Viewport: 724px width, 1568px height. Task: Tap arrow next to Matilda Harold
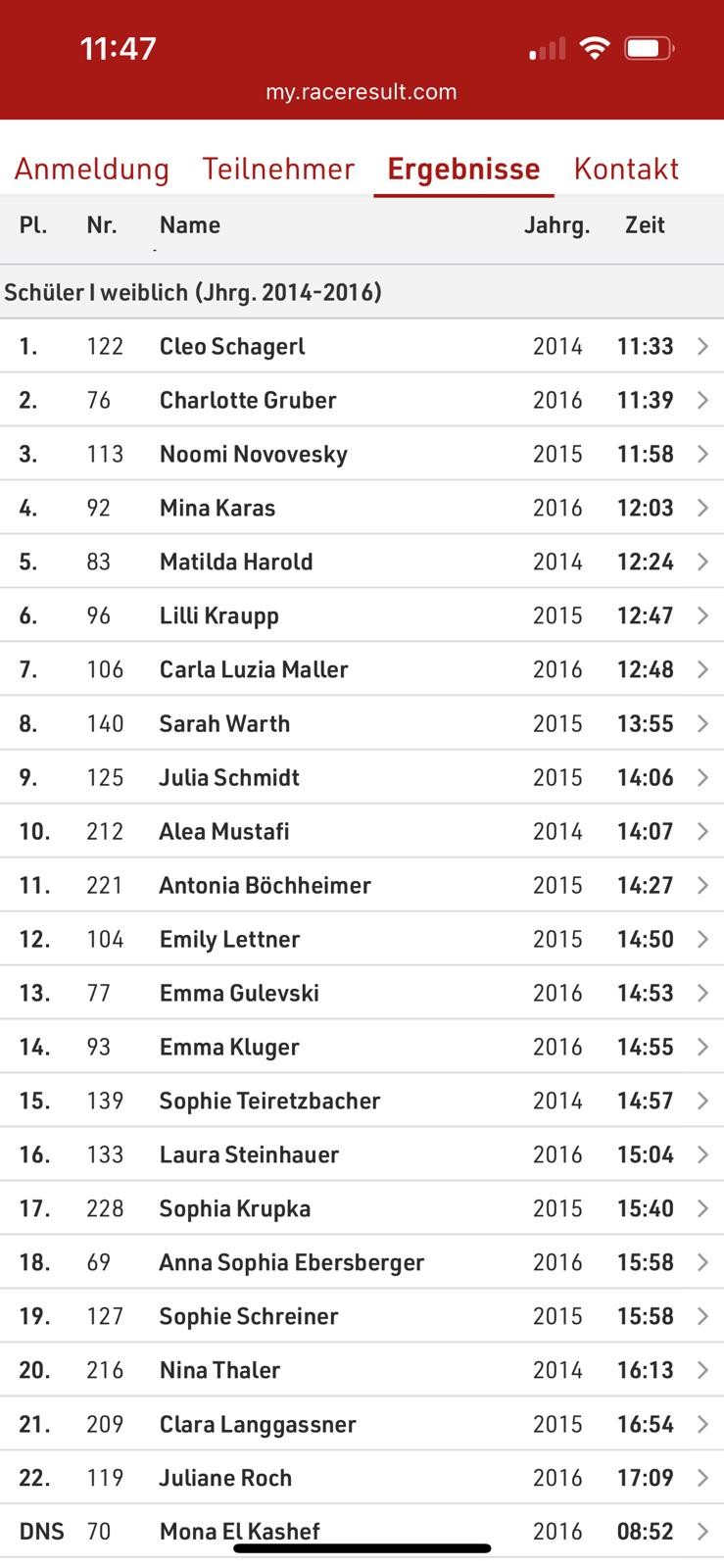point(702,562)
